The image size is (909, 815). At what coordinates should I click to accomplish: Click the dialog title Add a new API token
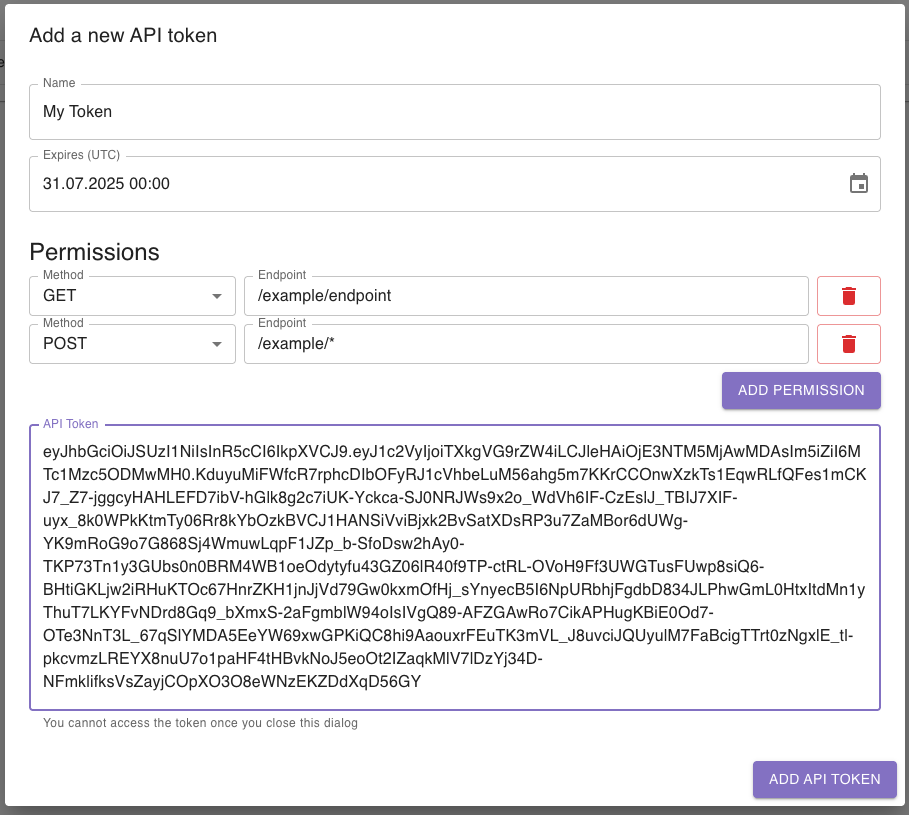tap(124, 34)
